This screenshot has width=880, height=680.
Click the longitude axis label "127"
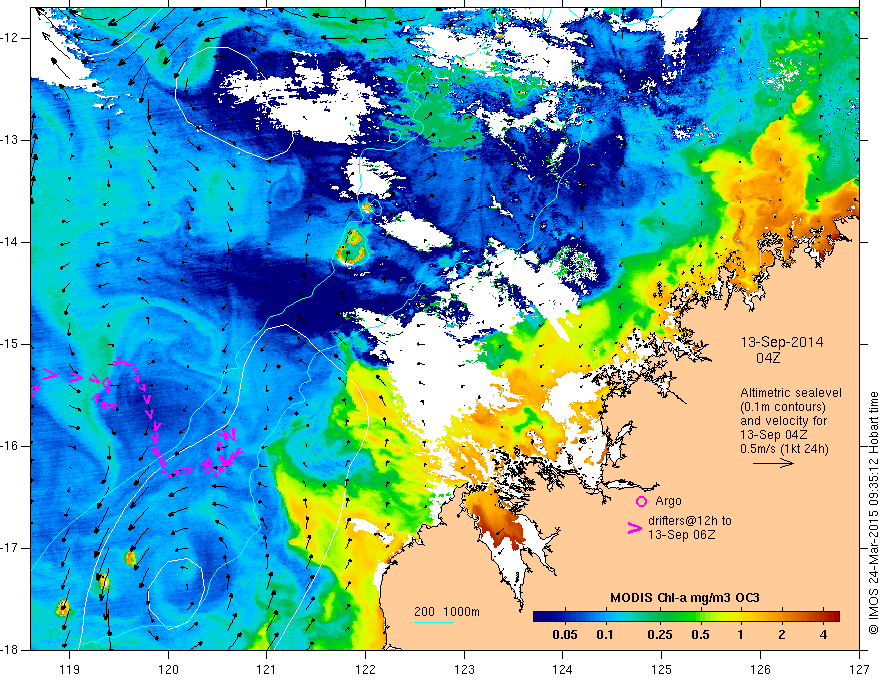coord(859,669)
